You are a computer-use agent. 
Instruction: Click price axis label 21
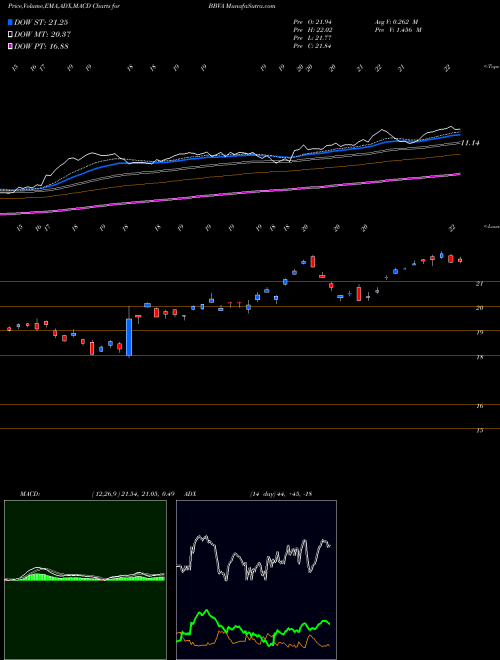(479, 284)
